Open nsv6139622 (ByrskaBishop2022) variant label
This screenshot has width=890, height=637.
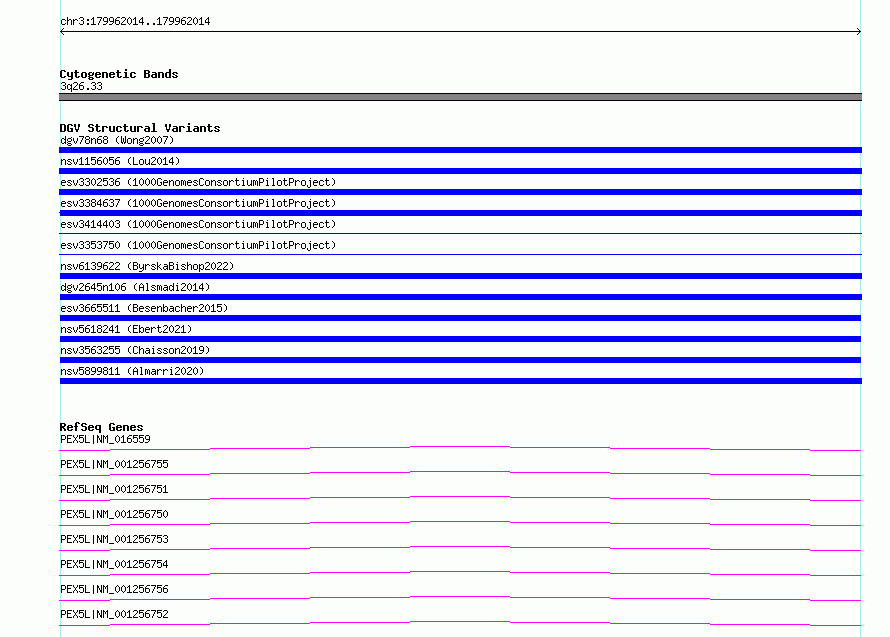click(x=147, y=266)
